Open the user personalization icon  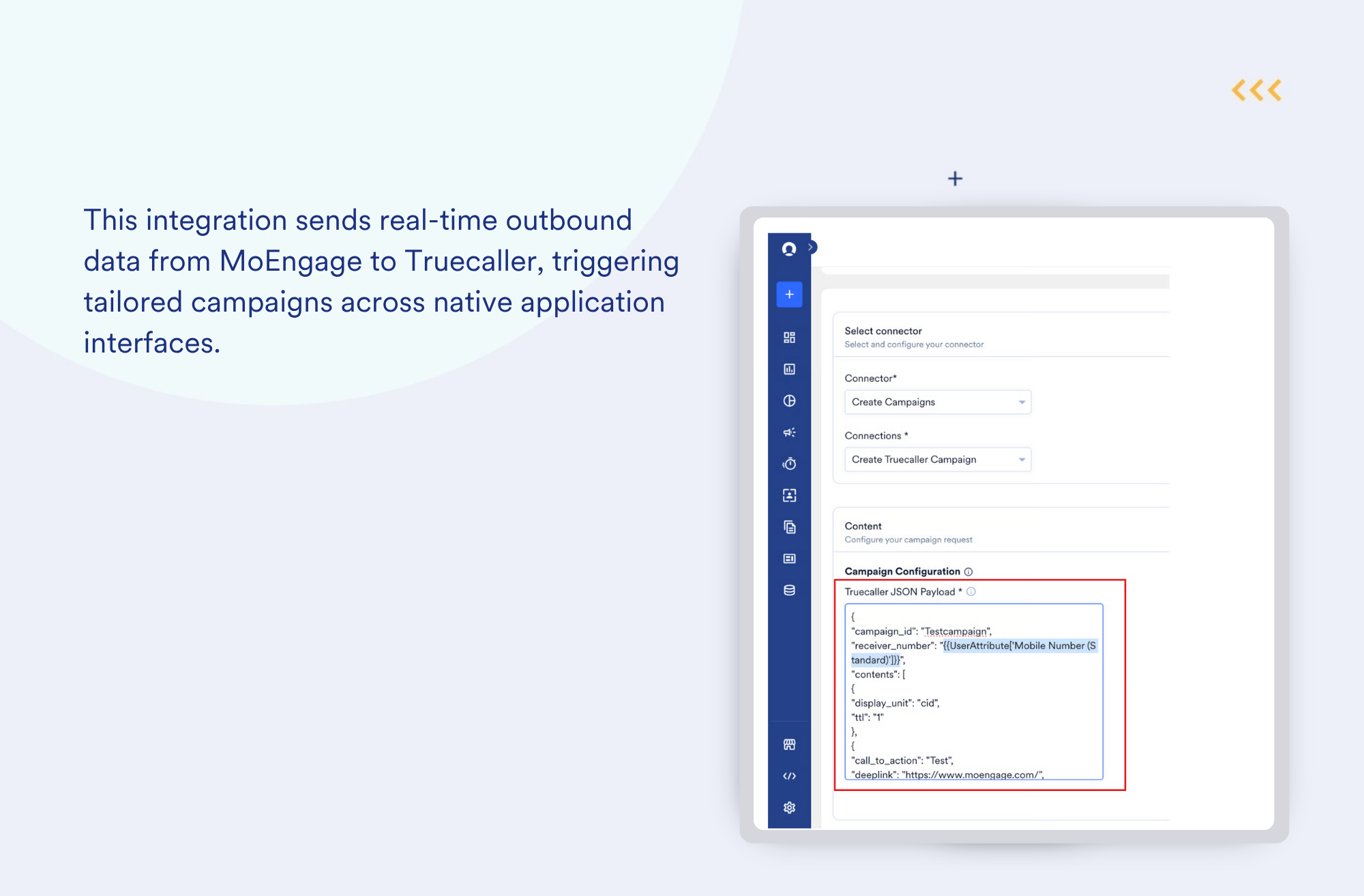coord(789,496)
